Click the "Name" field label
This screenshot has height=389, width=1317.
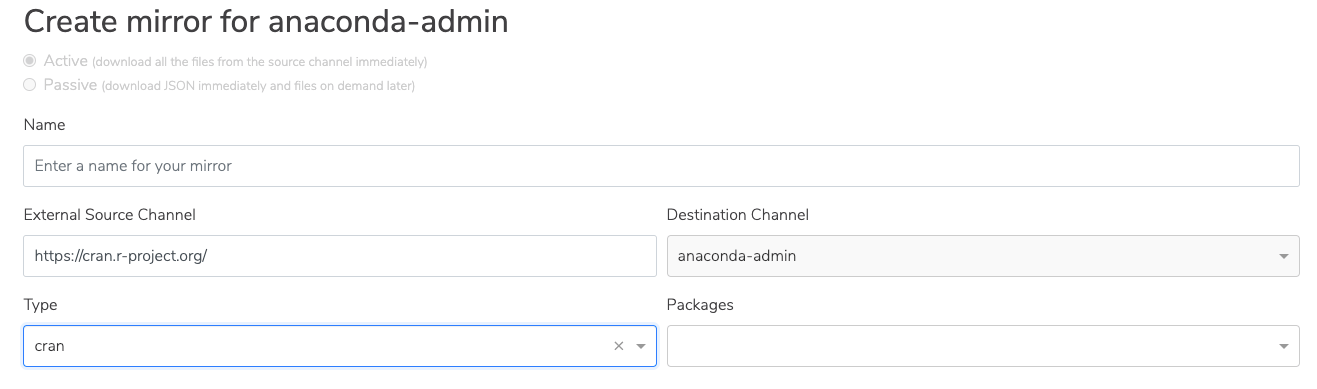[x=44, y=125]
